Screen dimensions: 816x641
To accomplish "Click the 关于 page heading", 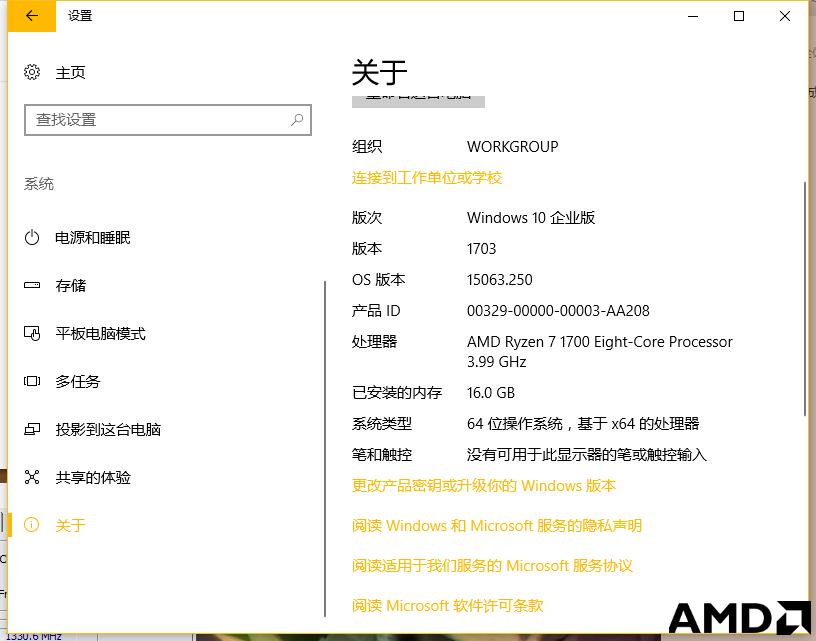I will coord(379,72).
